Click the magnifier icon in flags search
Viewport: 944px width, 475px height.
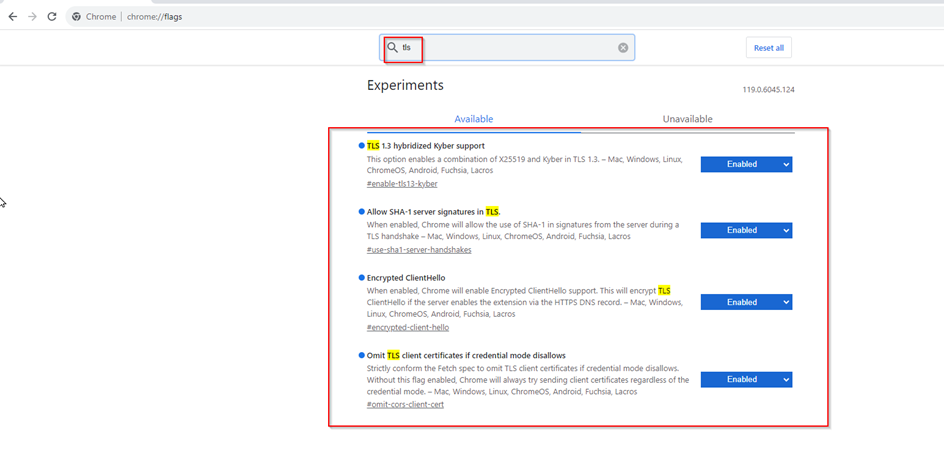coord(392,48)
